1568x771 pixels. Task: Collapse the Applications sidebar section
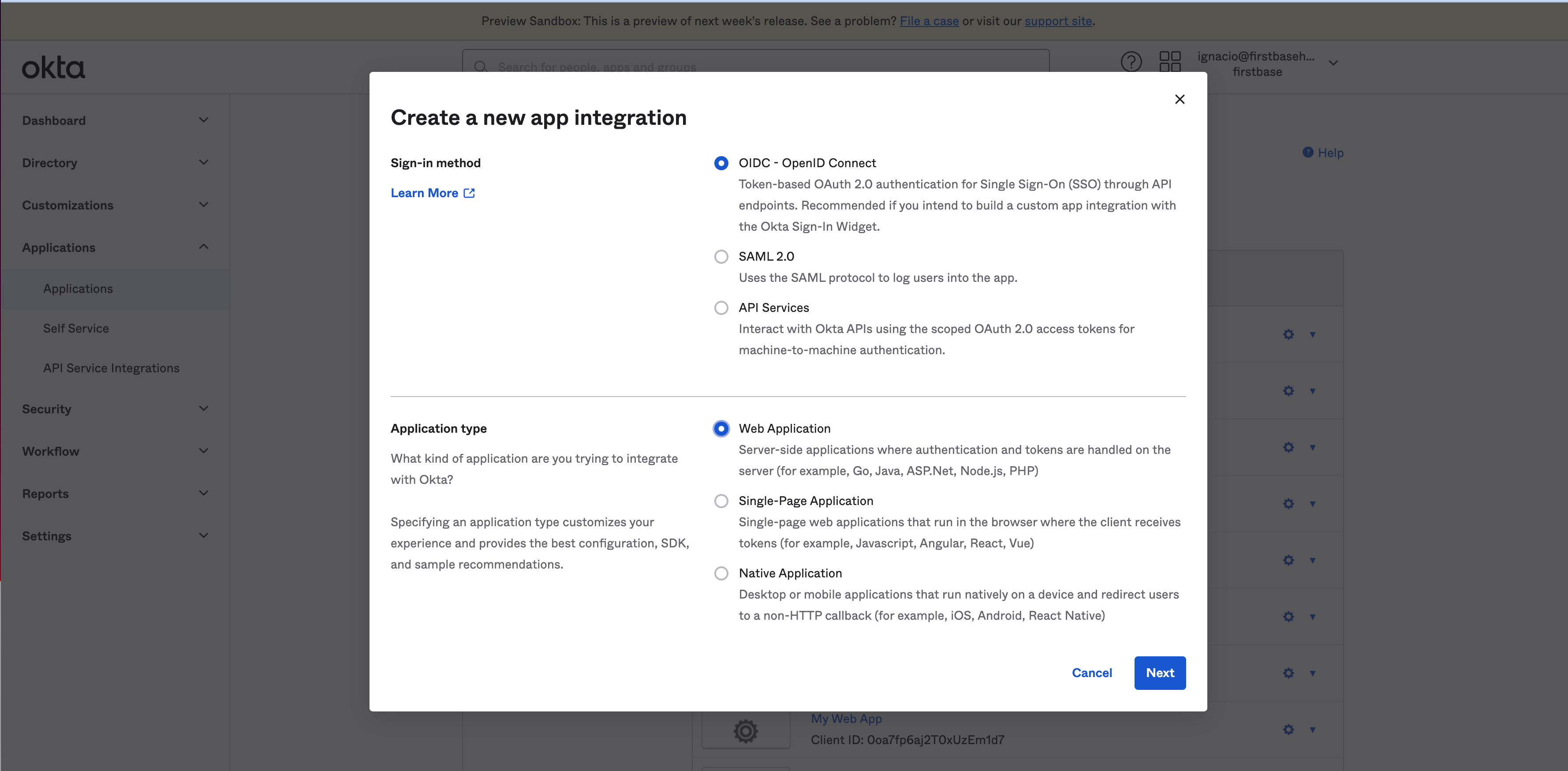(x=115, y=247)
